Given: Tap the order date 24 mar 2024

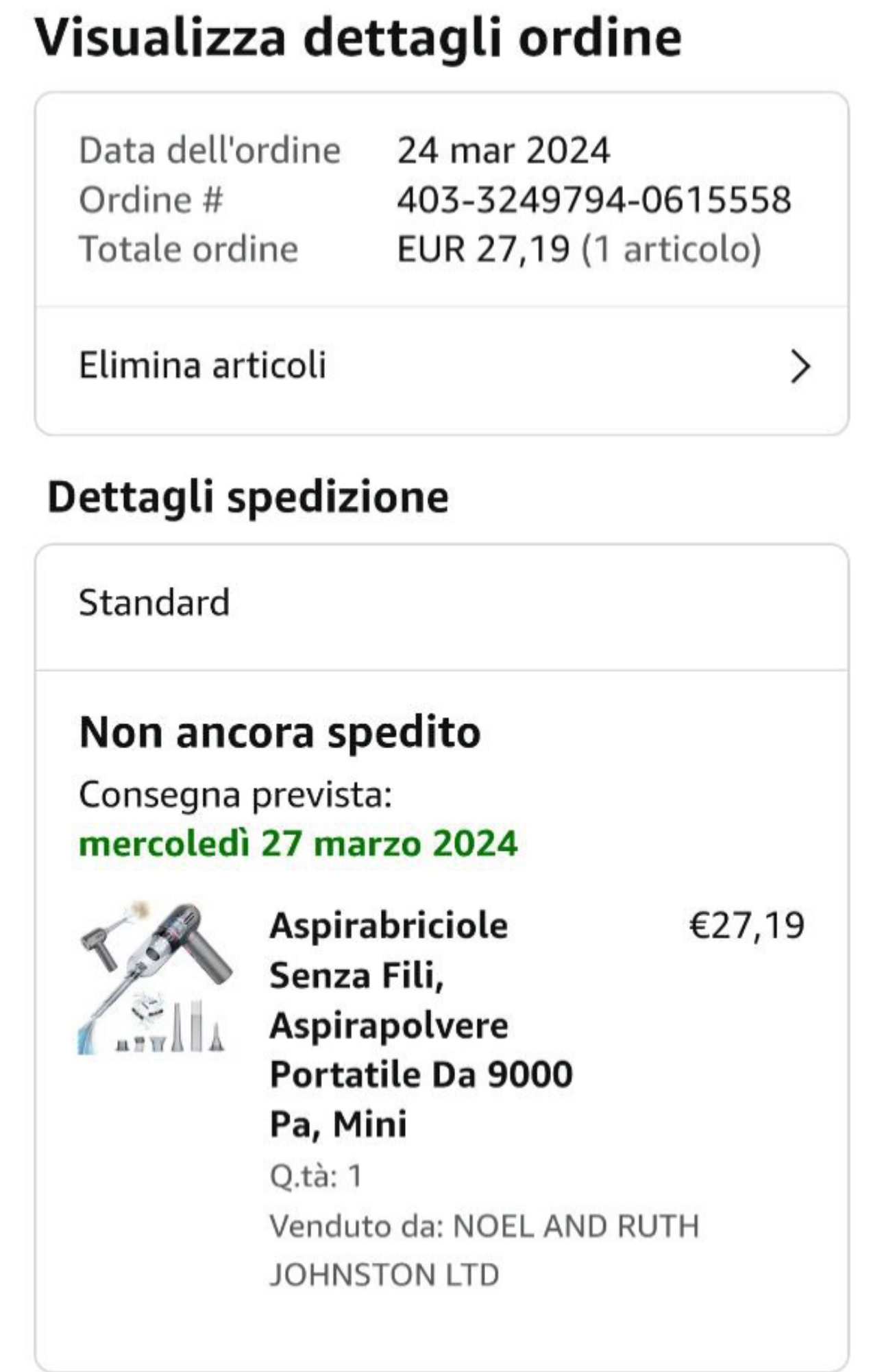Looking at the screenshot, I should (x=503, y=151).
